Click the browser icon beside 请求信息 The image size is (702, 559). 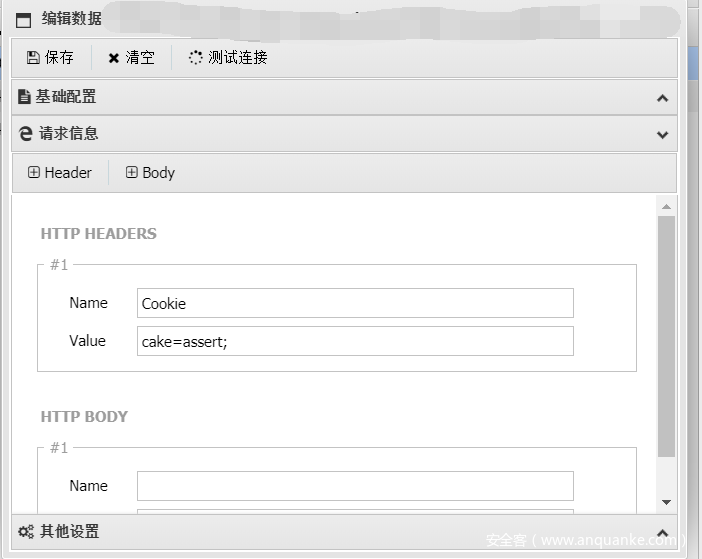click(26, 133)
